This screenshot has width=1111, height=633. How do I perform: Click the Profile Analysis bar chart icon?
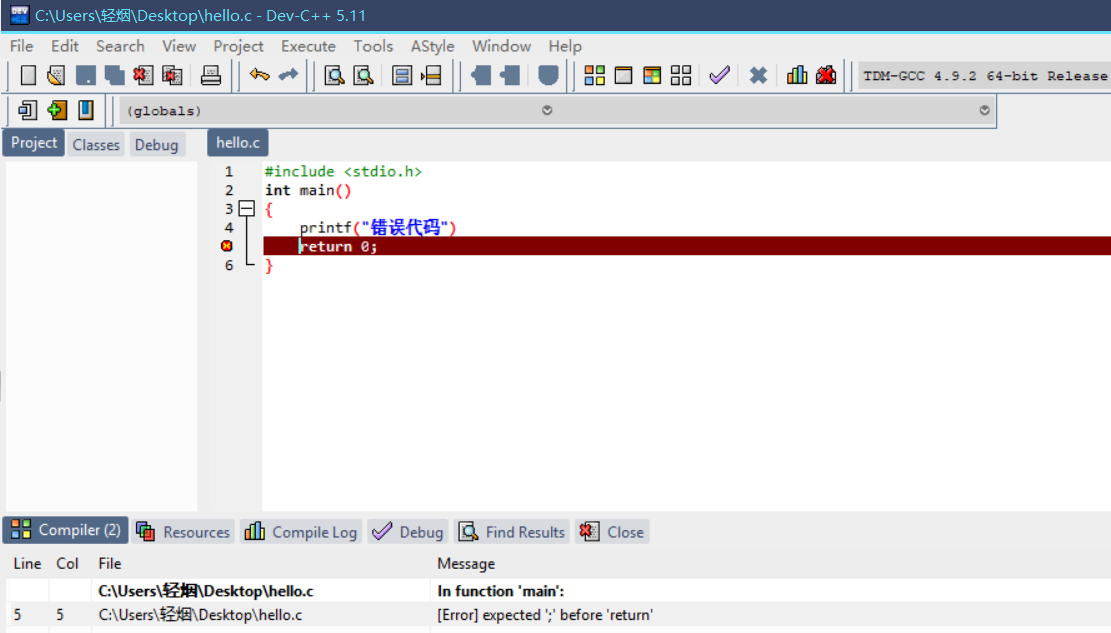point(797,75)
